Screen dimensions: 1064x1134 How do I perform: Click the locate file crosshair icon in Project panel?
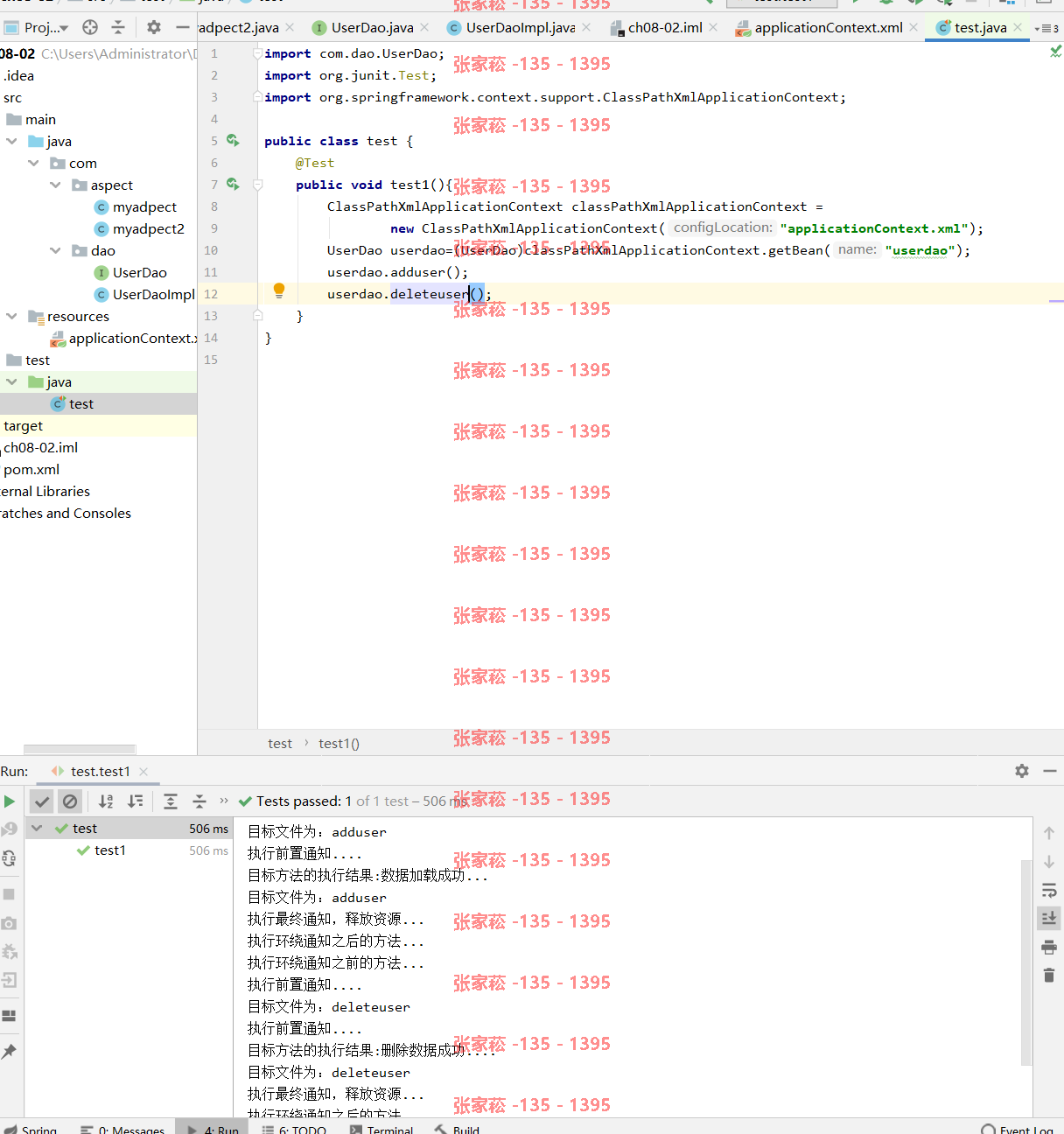[90, 27]
